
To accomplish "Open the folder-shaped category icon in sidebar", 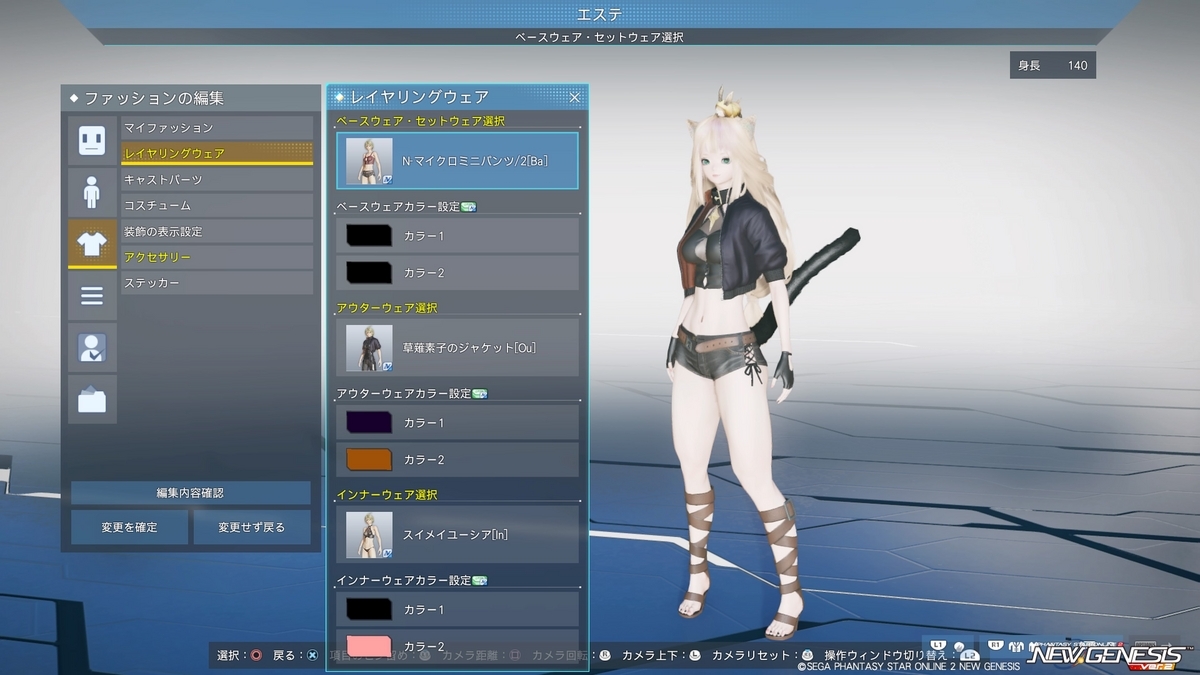I will point(92,400).
